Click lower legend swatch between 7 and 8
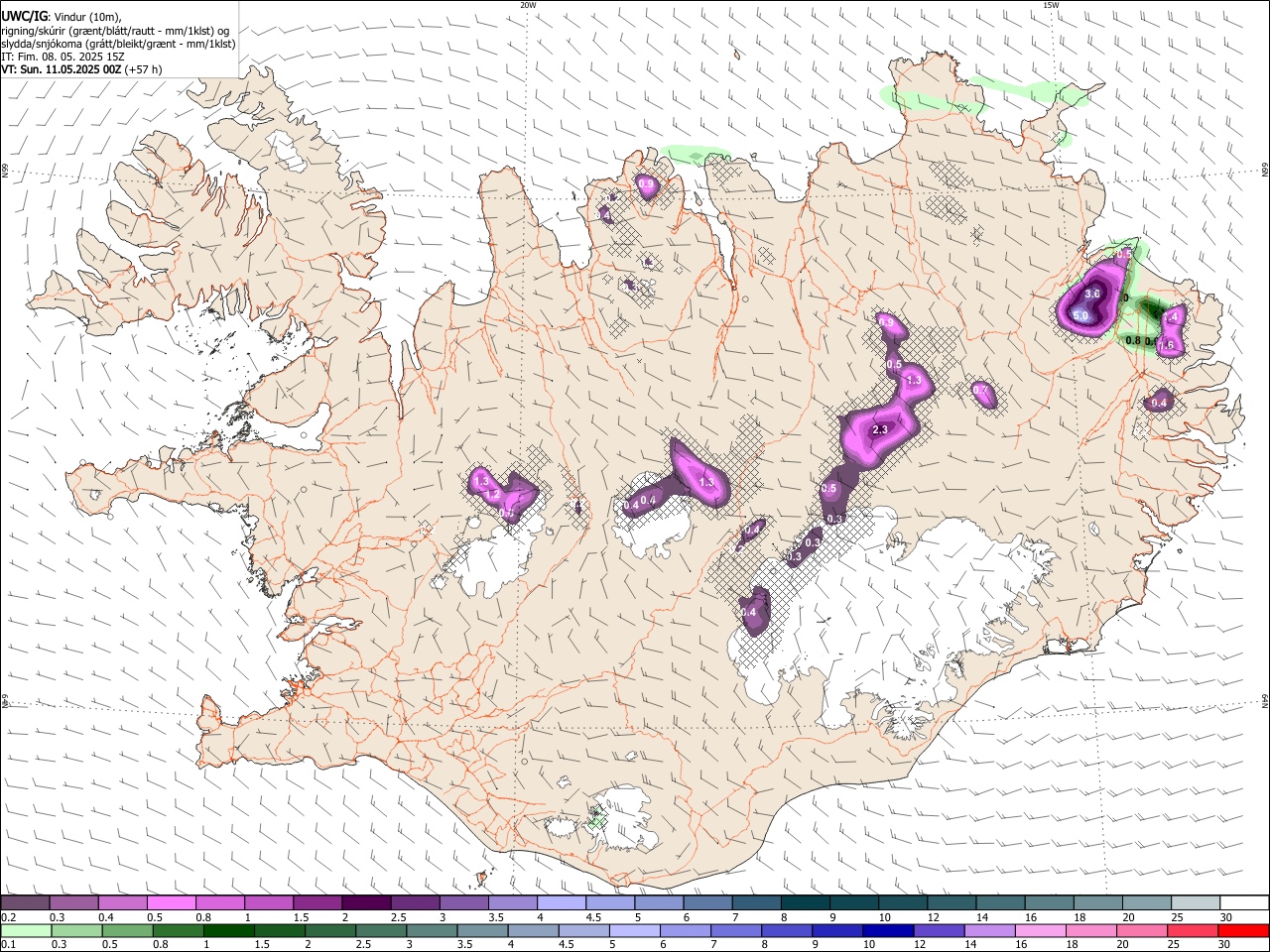 click(x=736, y=931)
